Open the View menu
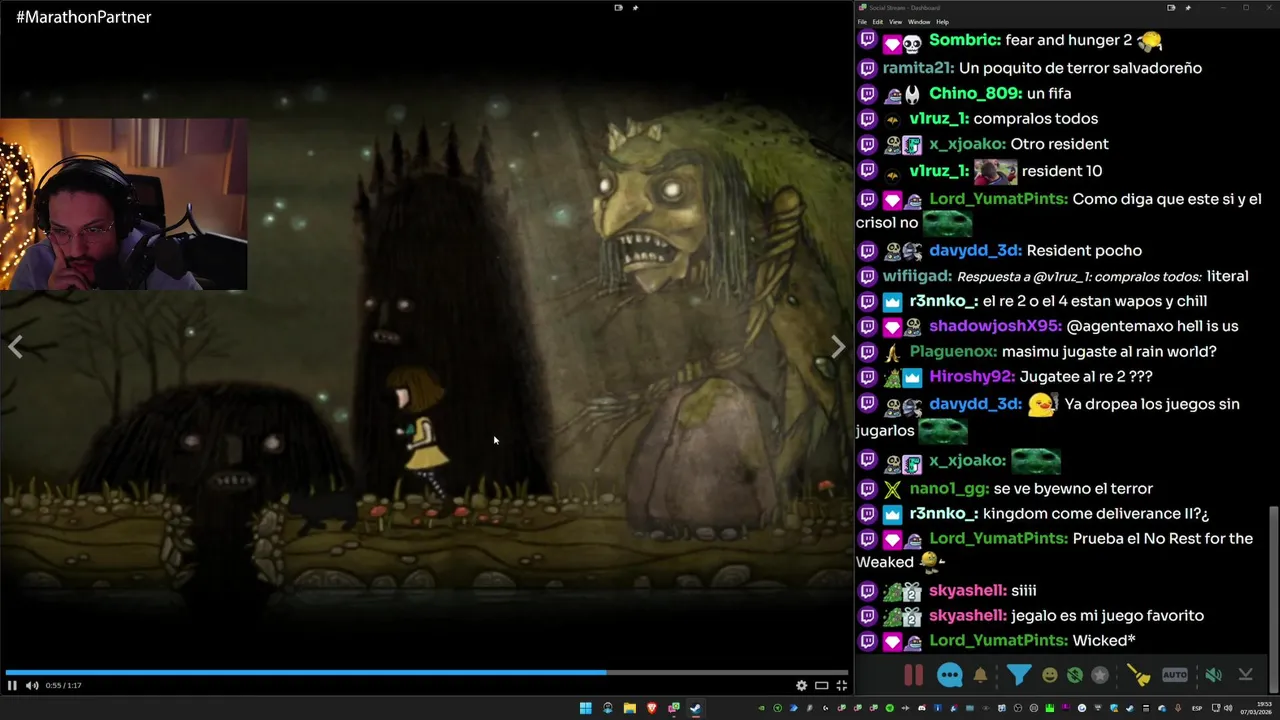The width and height of the screenshot is (1280, 720). [895, 21]
